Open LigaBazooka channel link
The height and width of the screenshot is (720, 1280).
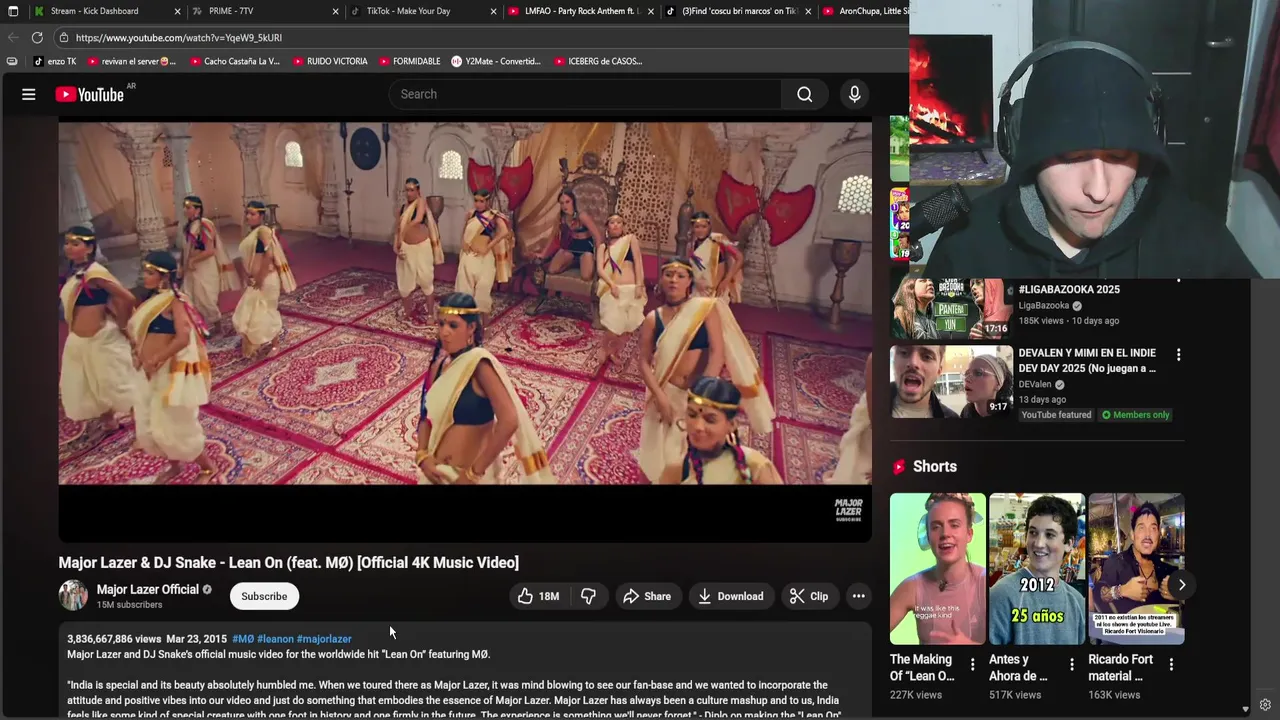pos(1044,306)
